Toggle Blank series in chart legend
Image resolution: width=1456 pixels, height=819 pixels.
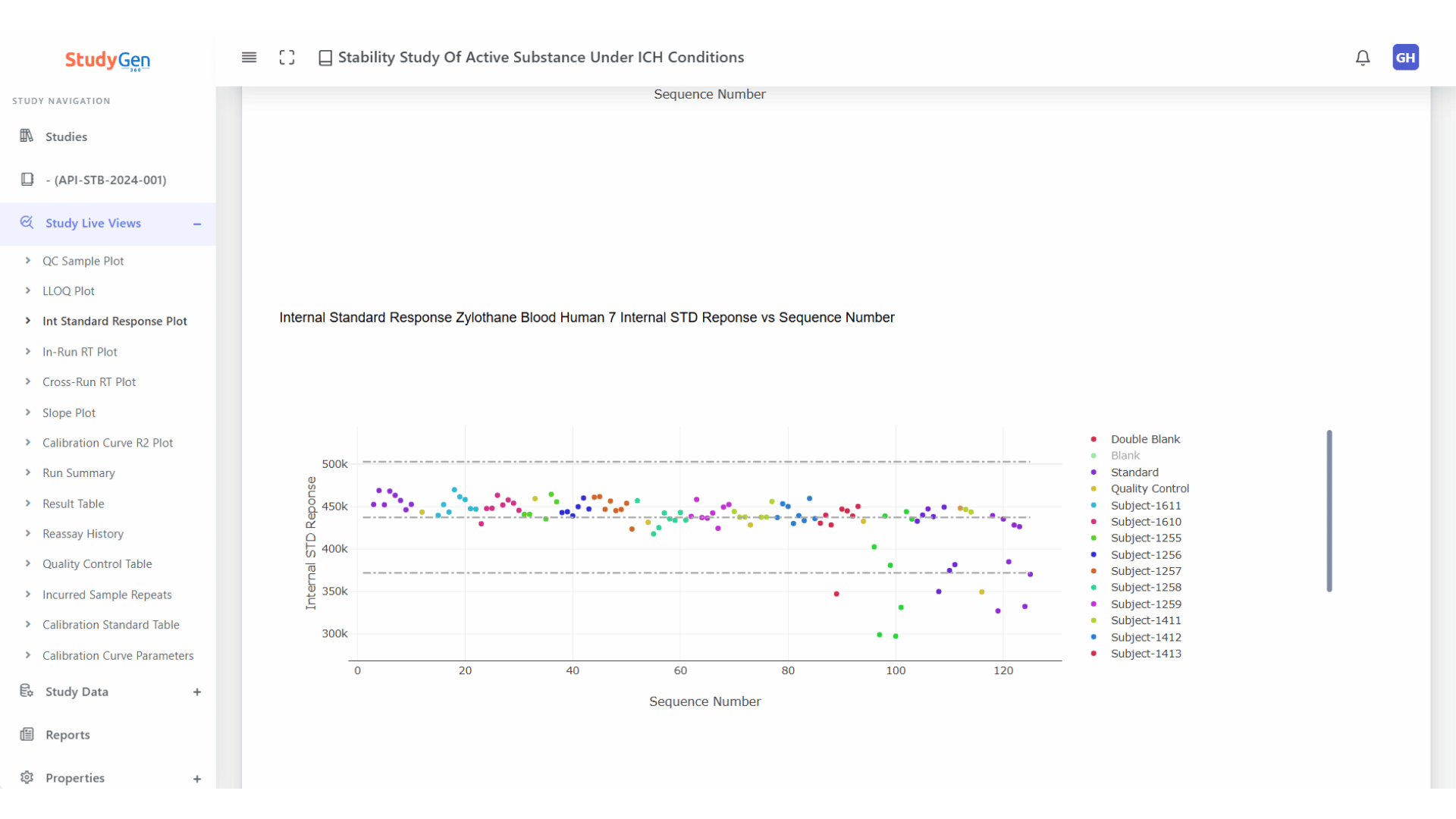(1125, 456)
